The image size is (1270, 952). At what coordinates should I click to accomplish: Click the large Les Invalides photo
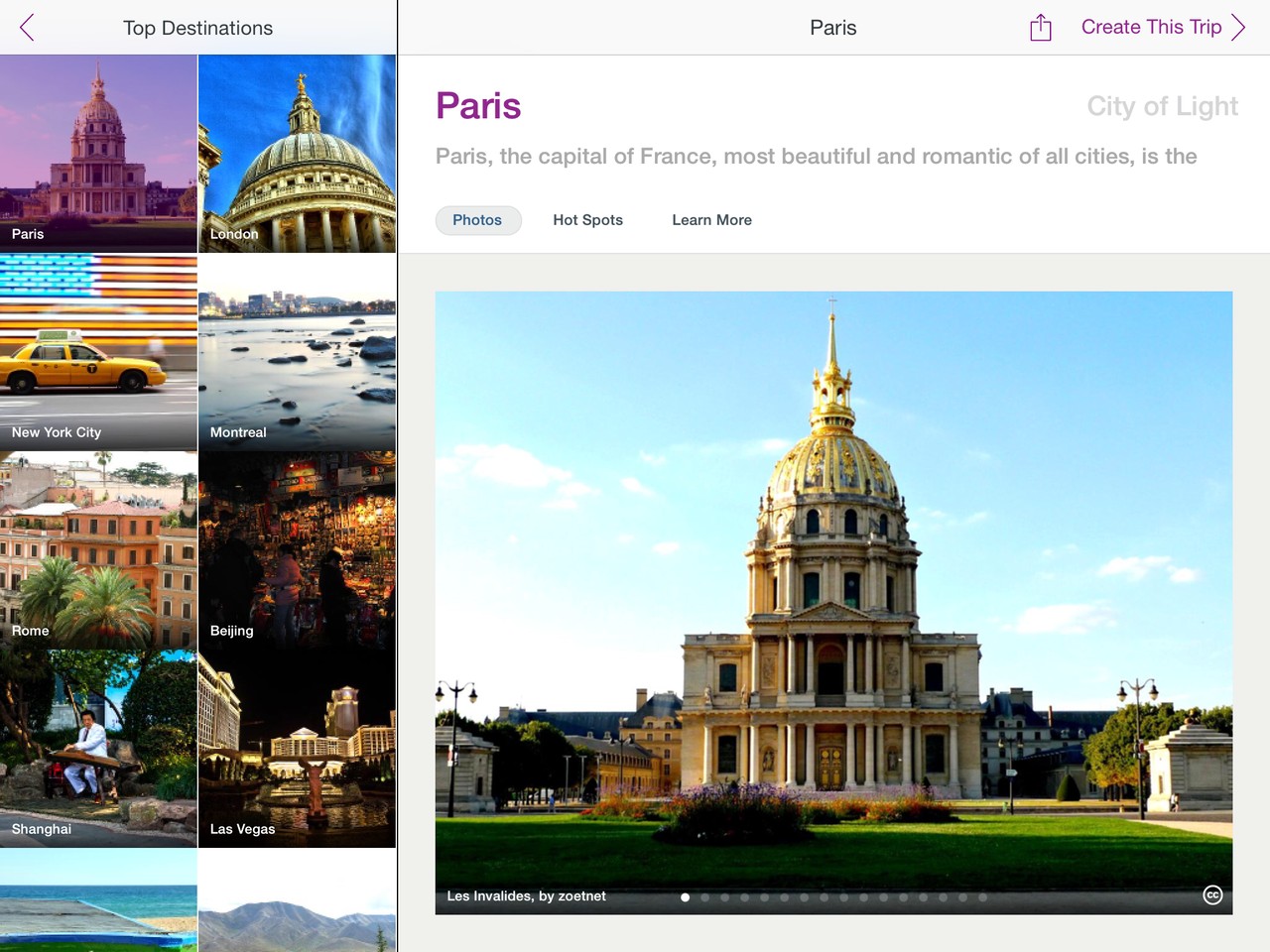[x=833, y=602]
